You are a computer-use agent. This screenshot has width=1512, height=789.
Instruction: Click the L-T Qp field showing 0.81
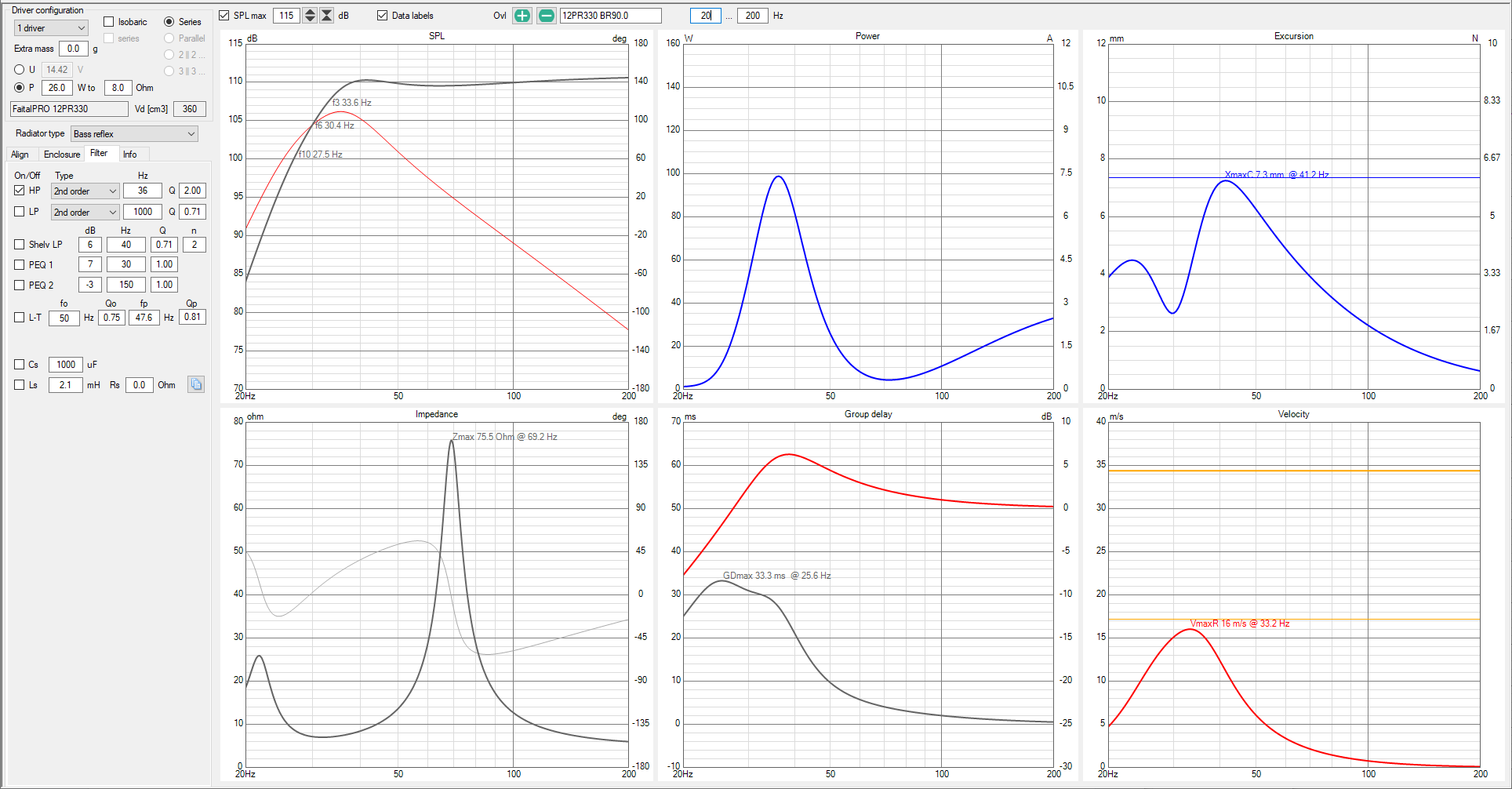(x=192, y=317)
